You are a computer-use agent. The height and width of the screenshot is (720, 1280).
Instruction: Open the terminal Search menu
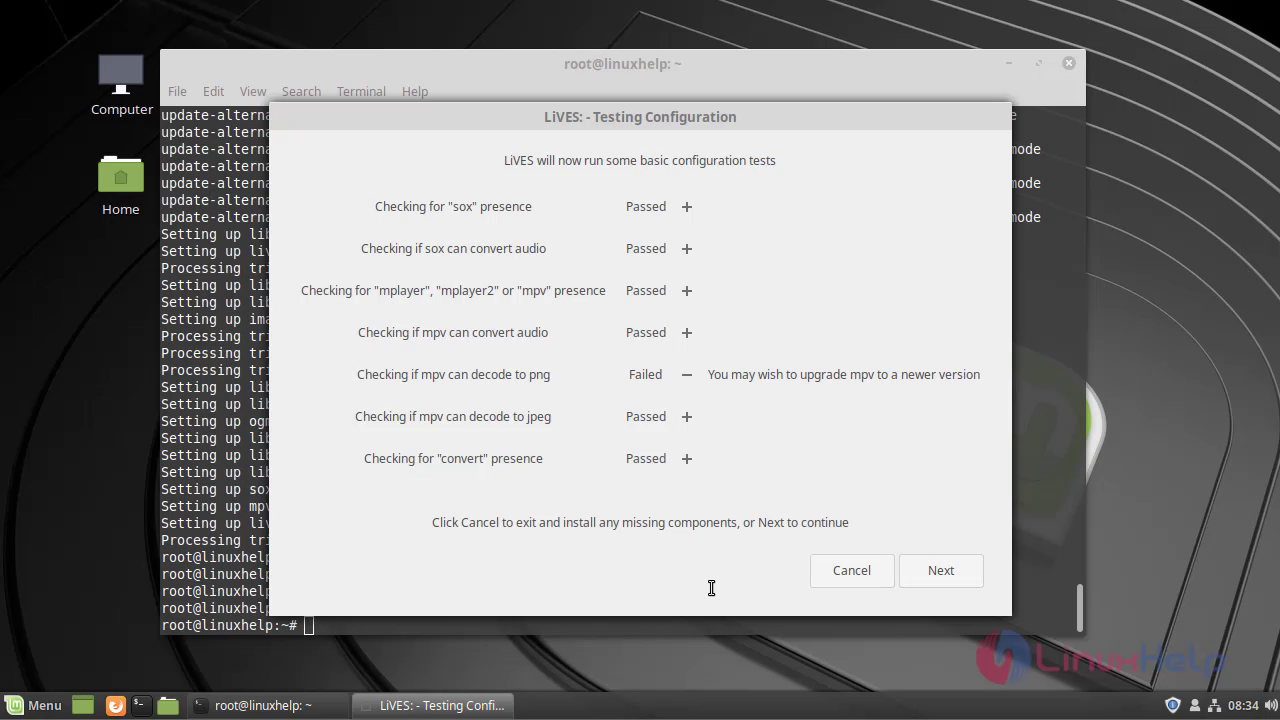(x=301, y=91)
